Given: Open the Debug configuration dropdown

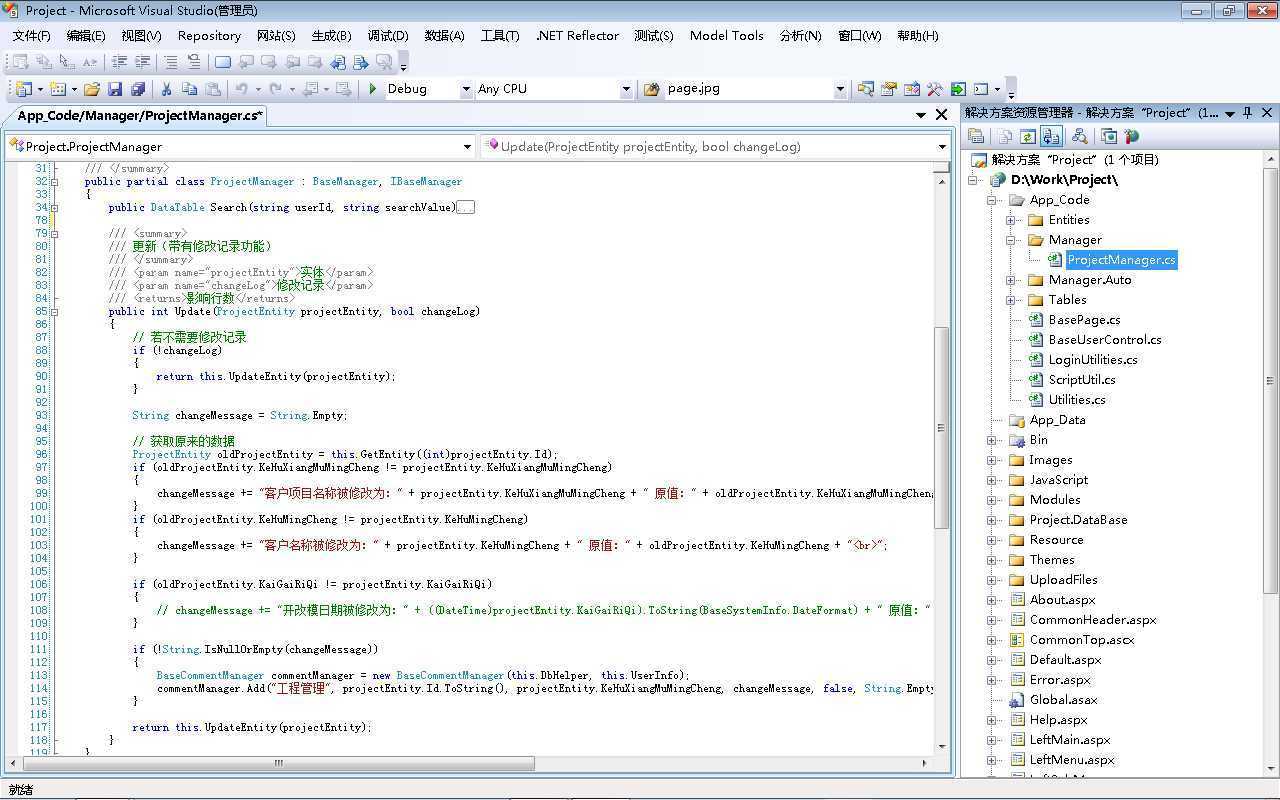Looking at the screenshot, I should pyautogui.click(x=465, y=89).
